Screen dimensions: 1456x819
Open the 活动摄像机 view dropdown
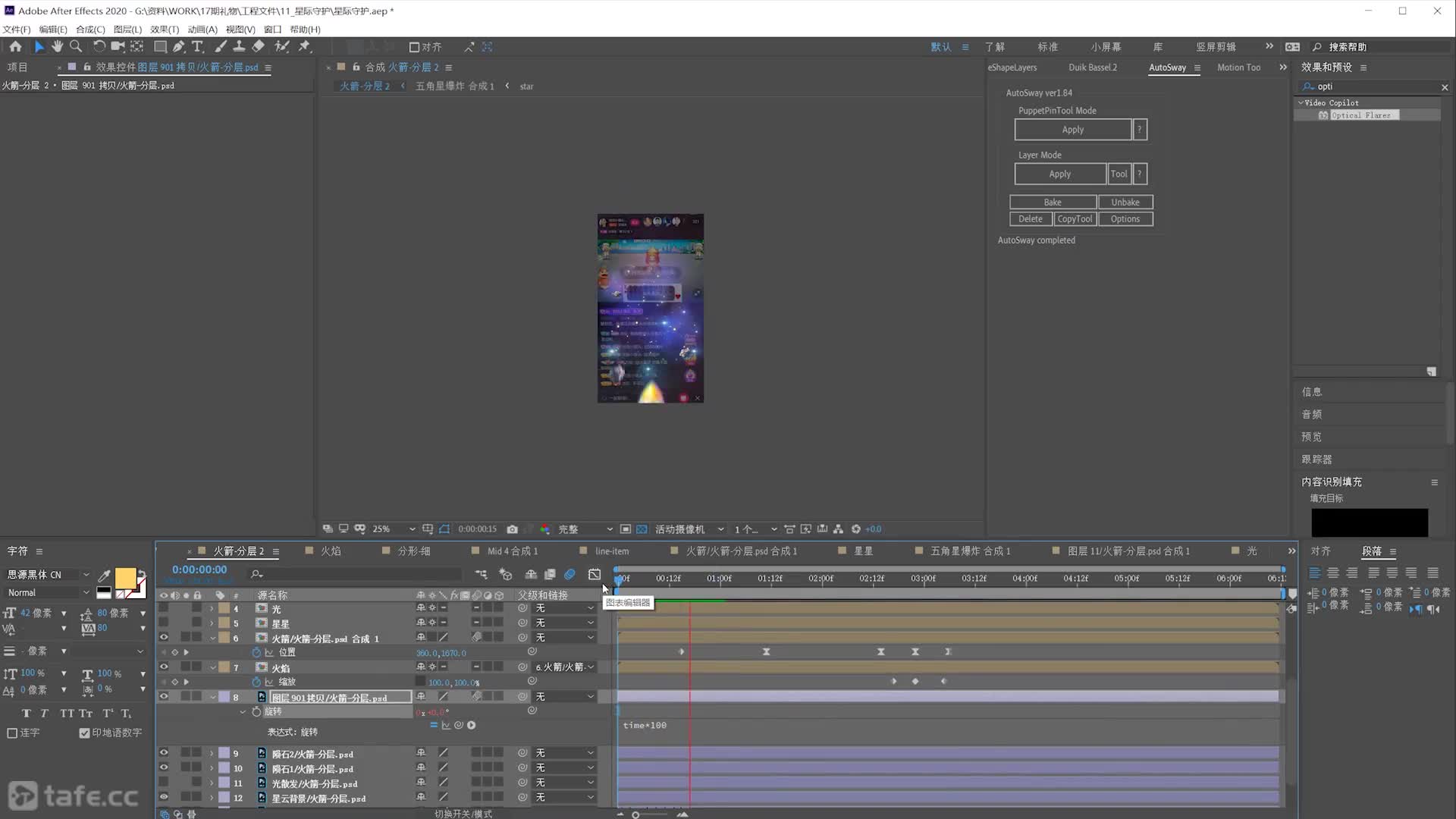[689, 529]
